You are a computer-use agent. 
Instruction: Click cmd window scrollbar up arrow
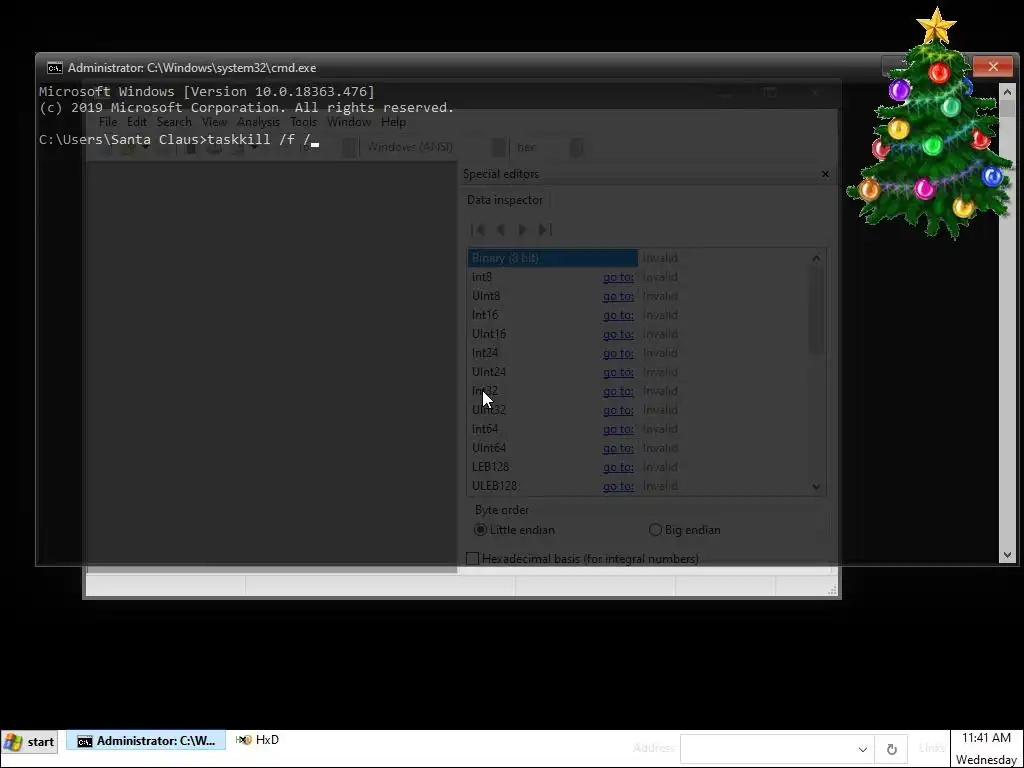[x=1007, y=92]
